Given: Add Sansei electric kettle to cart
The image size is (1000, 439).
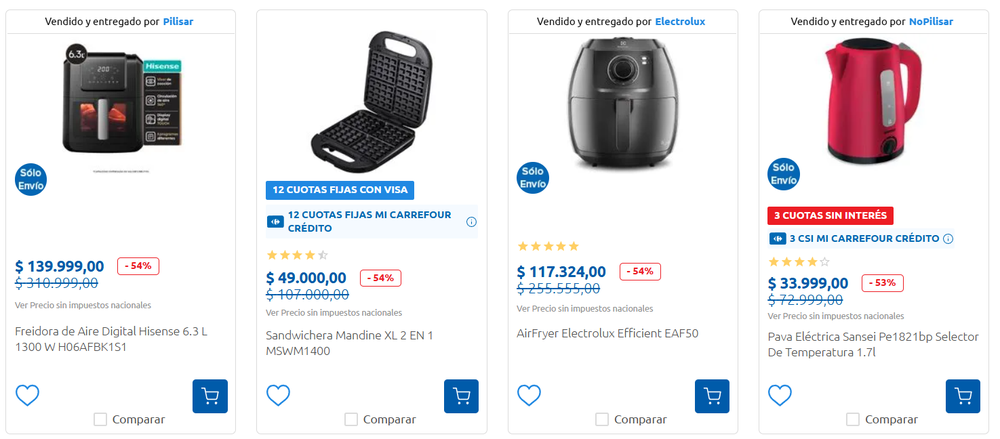Looking at the screenshot, I should [x=963, y=396].
